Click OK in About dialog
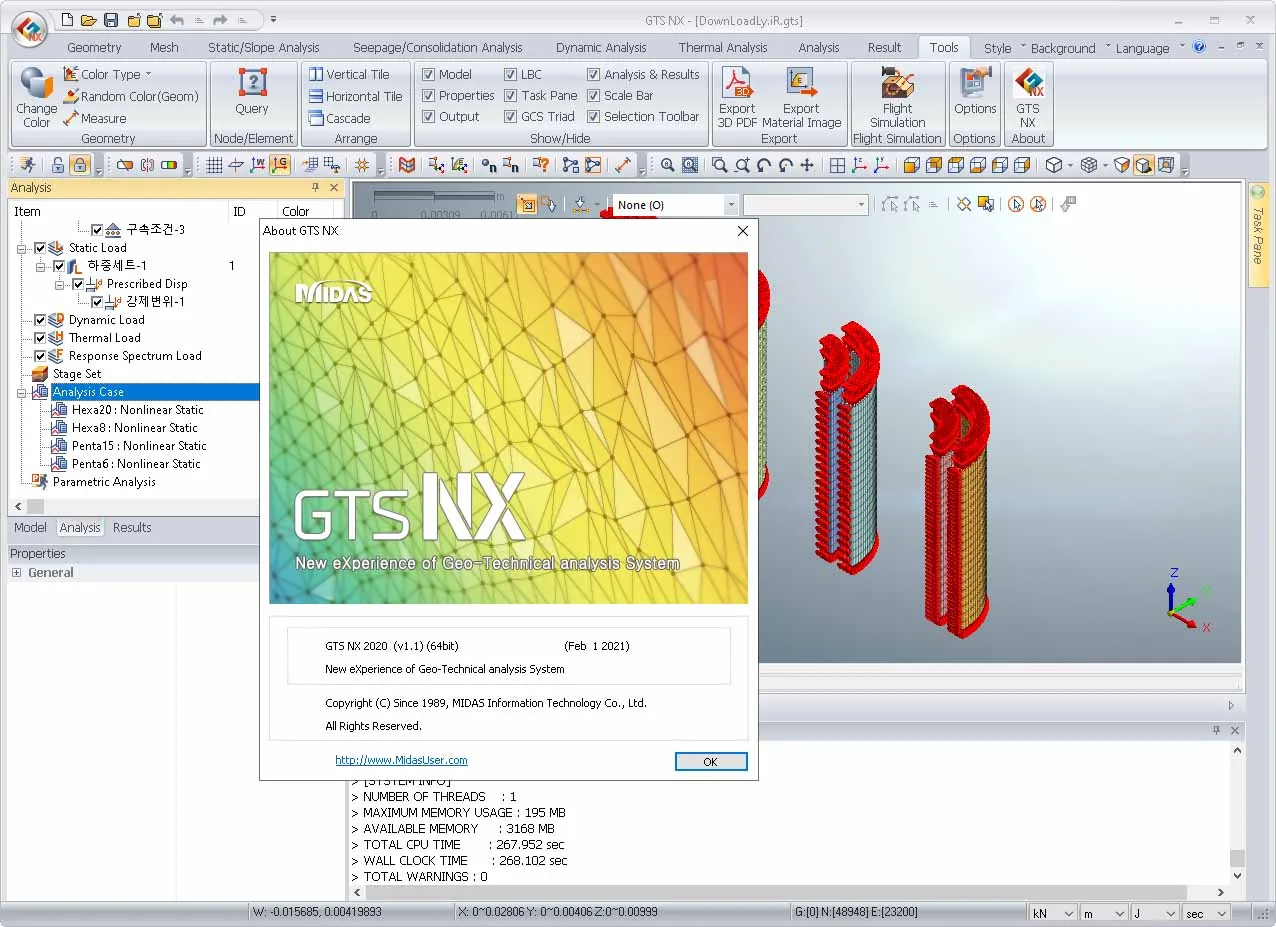1276x927 pixels. [711, 761]
